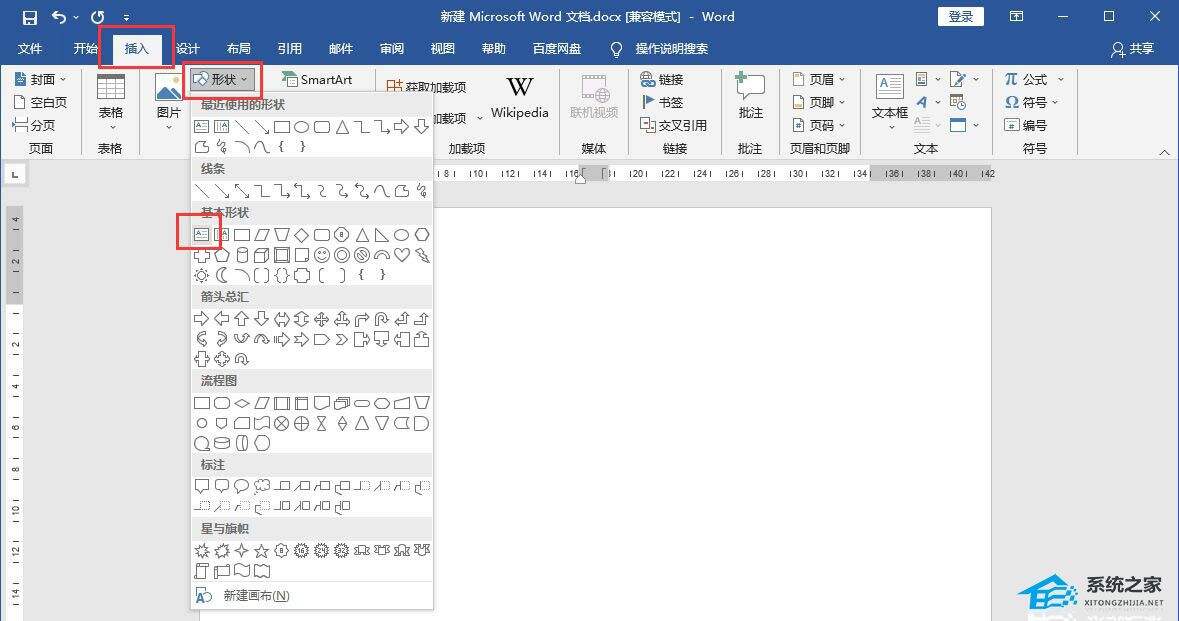Pick the chevron arrow shape
Viewport: 1179px width, 621px height.
pyautogui.click(x=342, y=339)
